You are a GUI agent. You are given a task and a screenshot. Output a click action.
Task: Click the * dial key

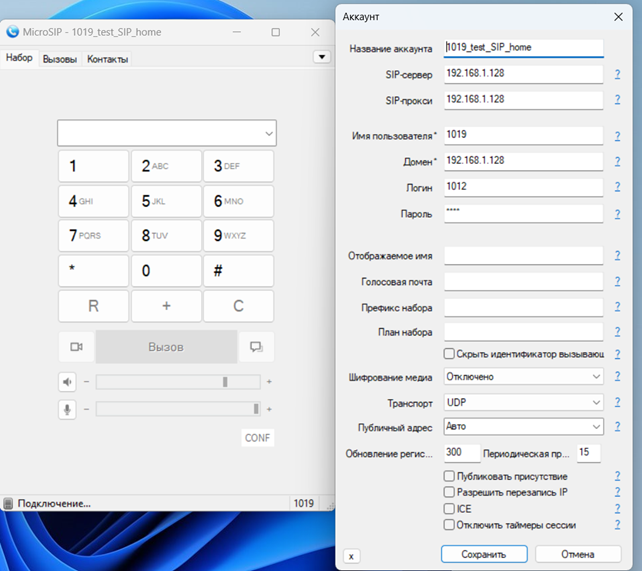[93, 271]
